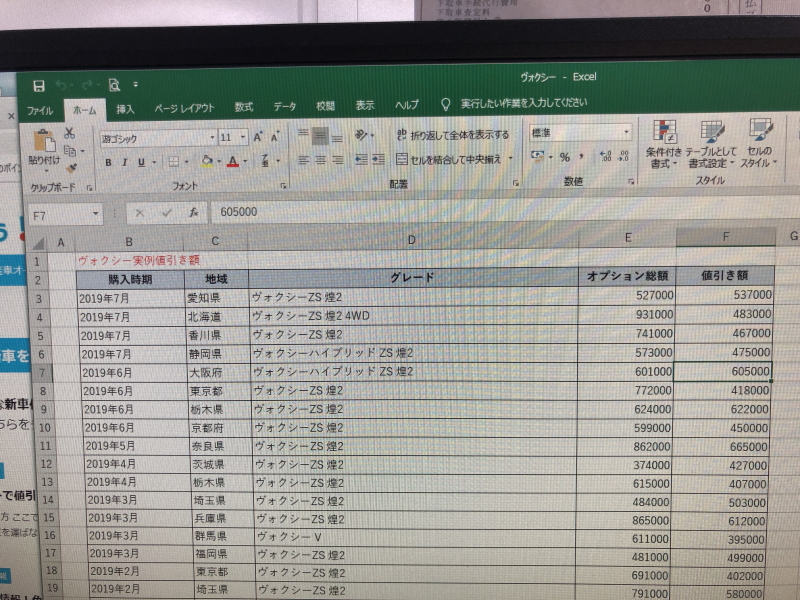Toggle center horizontal alignment
The image size is (800, 600).
pos(320,160)
